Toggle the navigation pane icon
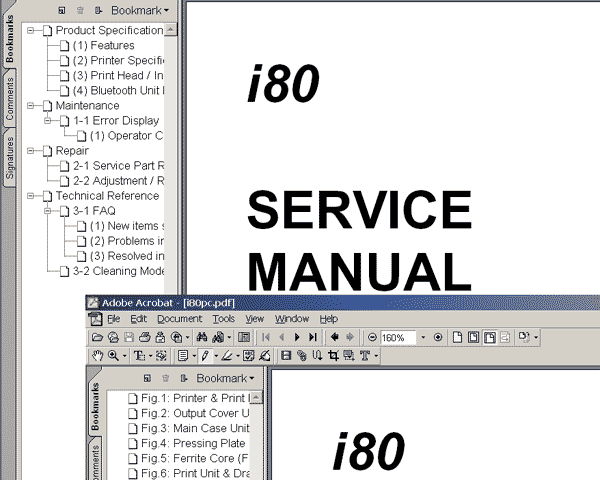 tap(244, 337)
